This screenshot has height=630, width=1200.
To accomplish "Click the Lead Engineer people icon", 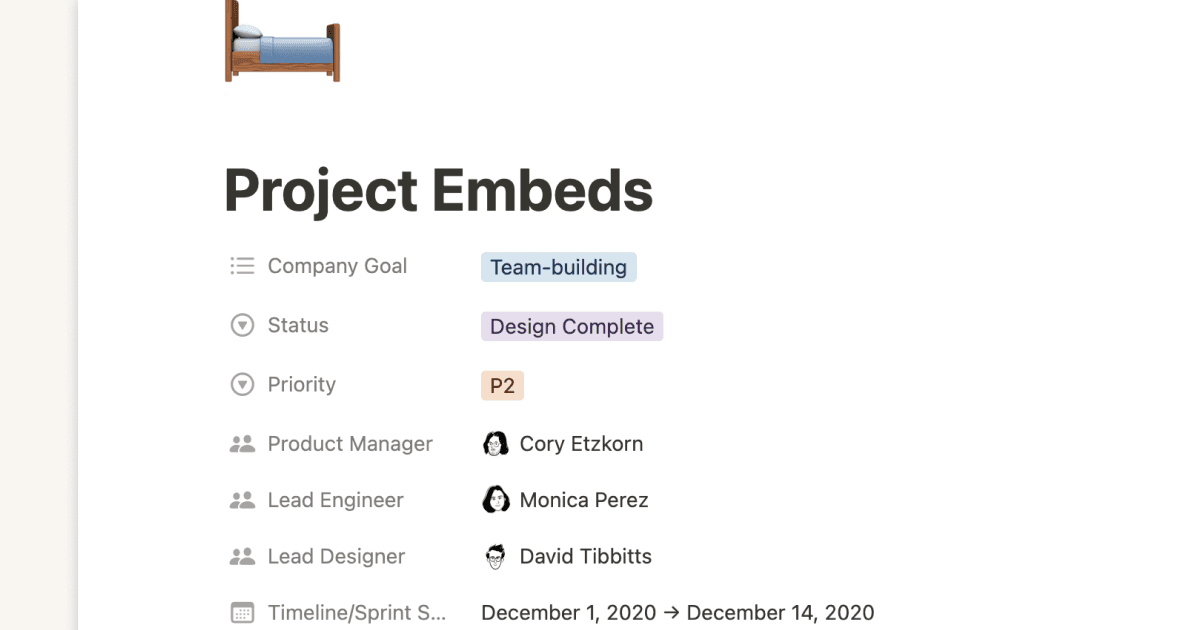I will (242, 499).
